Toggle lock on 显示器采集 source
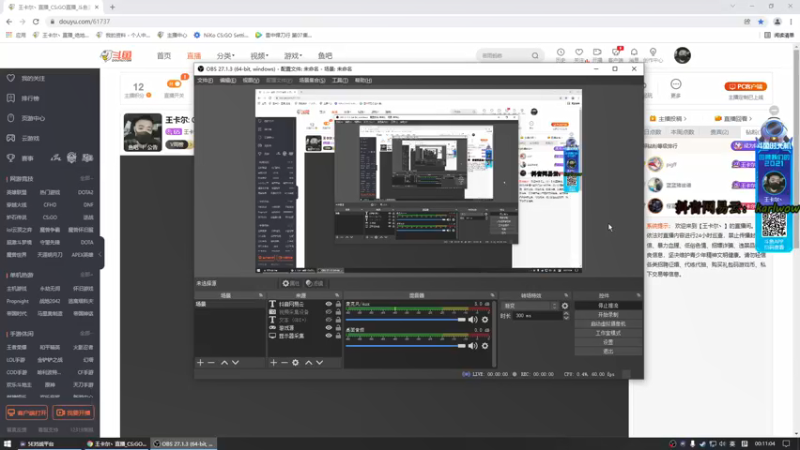This screenshot has width=800, height=450. (338, 336)
